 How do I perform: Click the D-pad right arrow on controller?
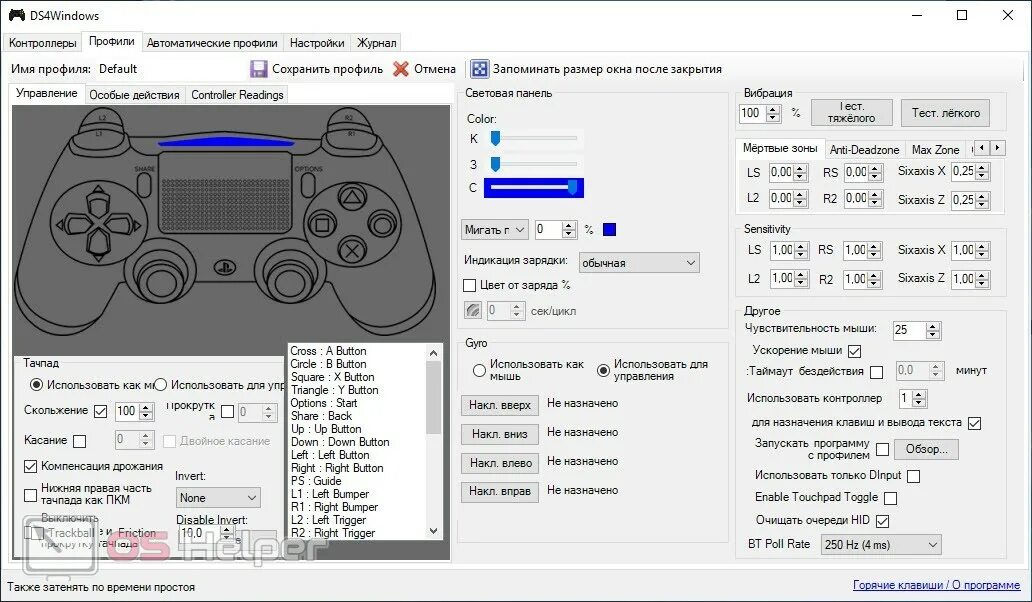tap(124, 225)
